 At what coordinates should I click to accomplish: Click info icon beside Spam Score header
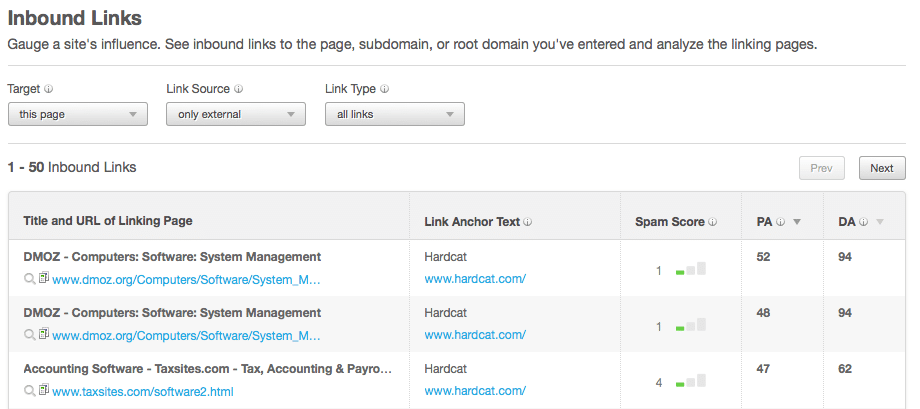click(x=713, y=222)
